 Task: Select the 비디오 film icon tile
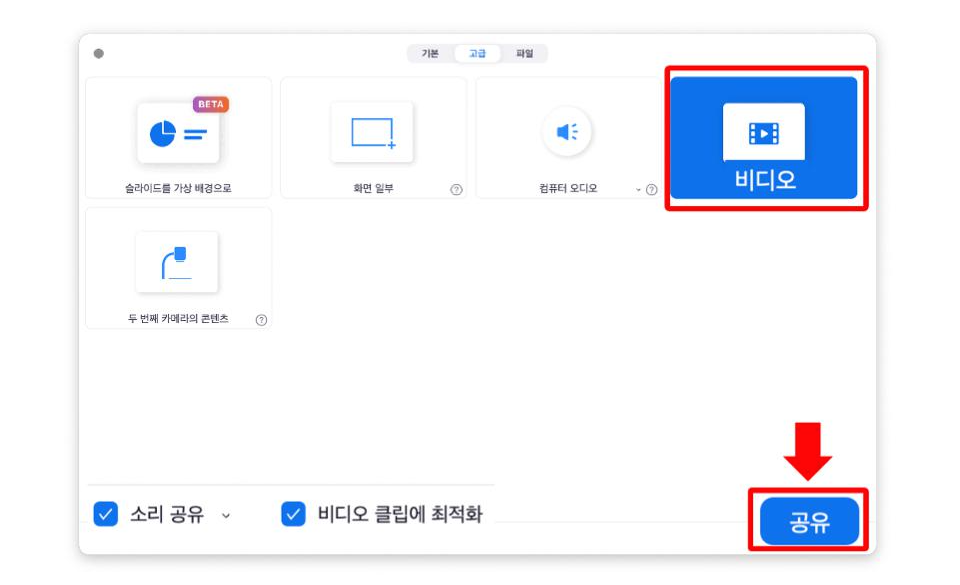point(763,137)
